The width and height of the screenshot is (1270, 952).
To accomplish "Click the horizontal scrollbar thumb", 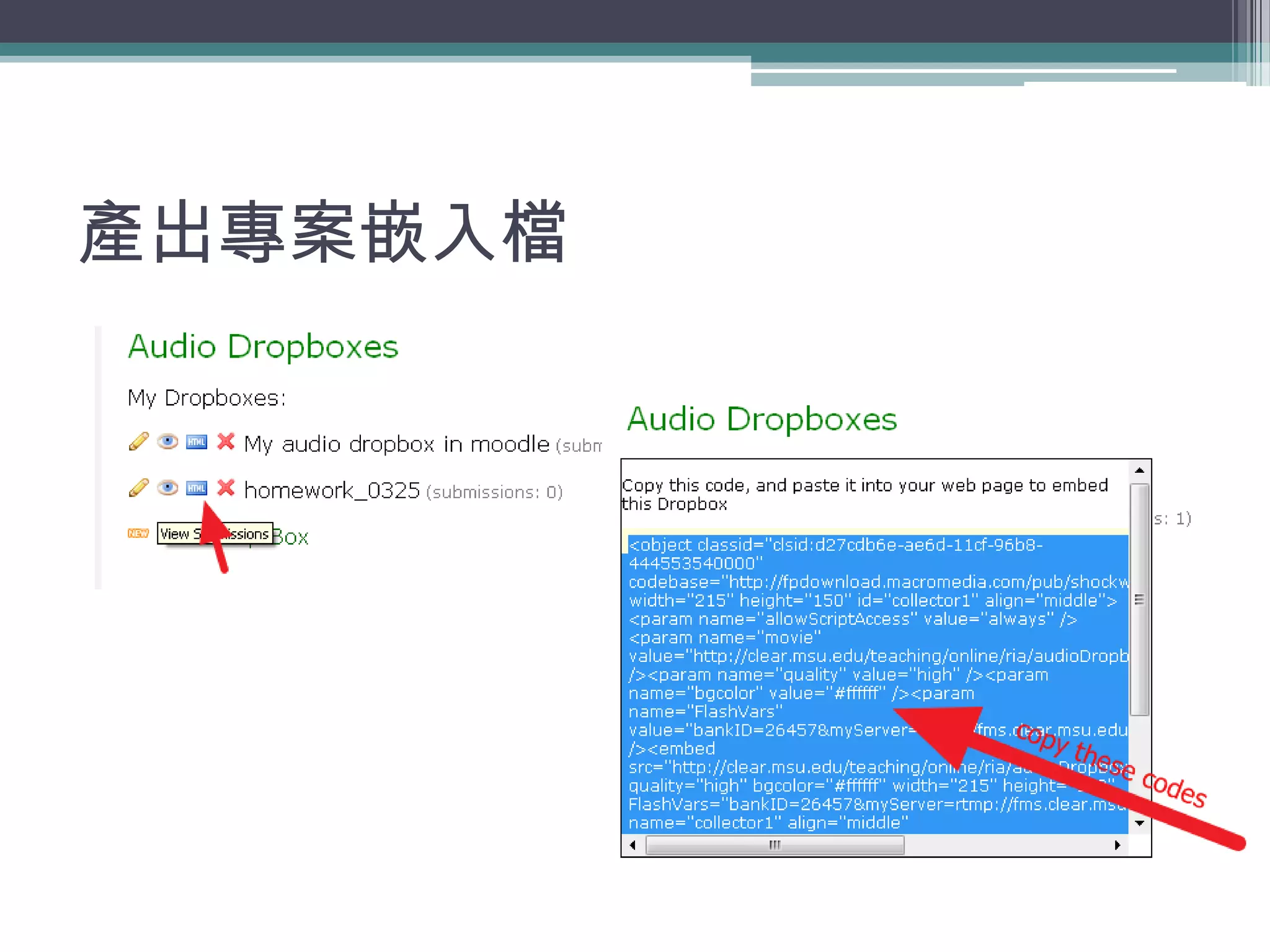I will click(775, 845).
